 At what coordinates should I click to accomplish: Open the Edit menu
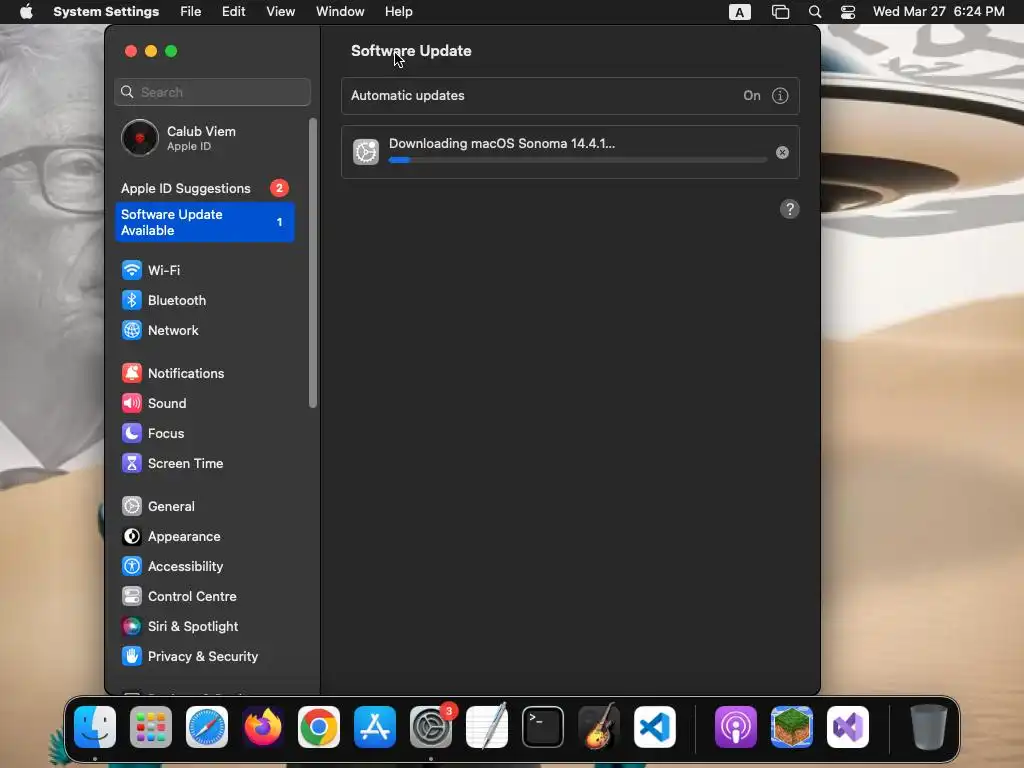coord(233,12)
